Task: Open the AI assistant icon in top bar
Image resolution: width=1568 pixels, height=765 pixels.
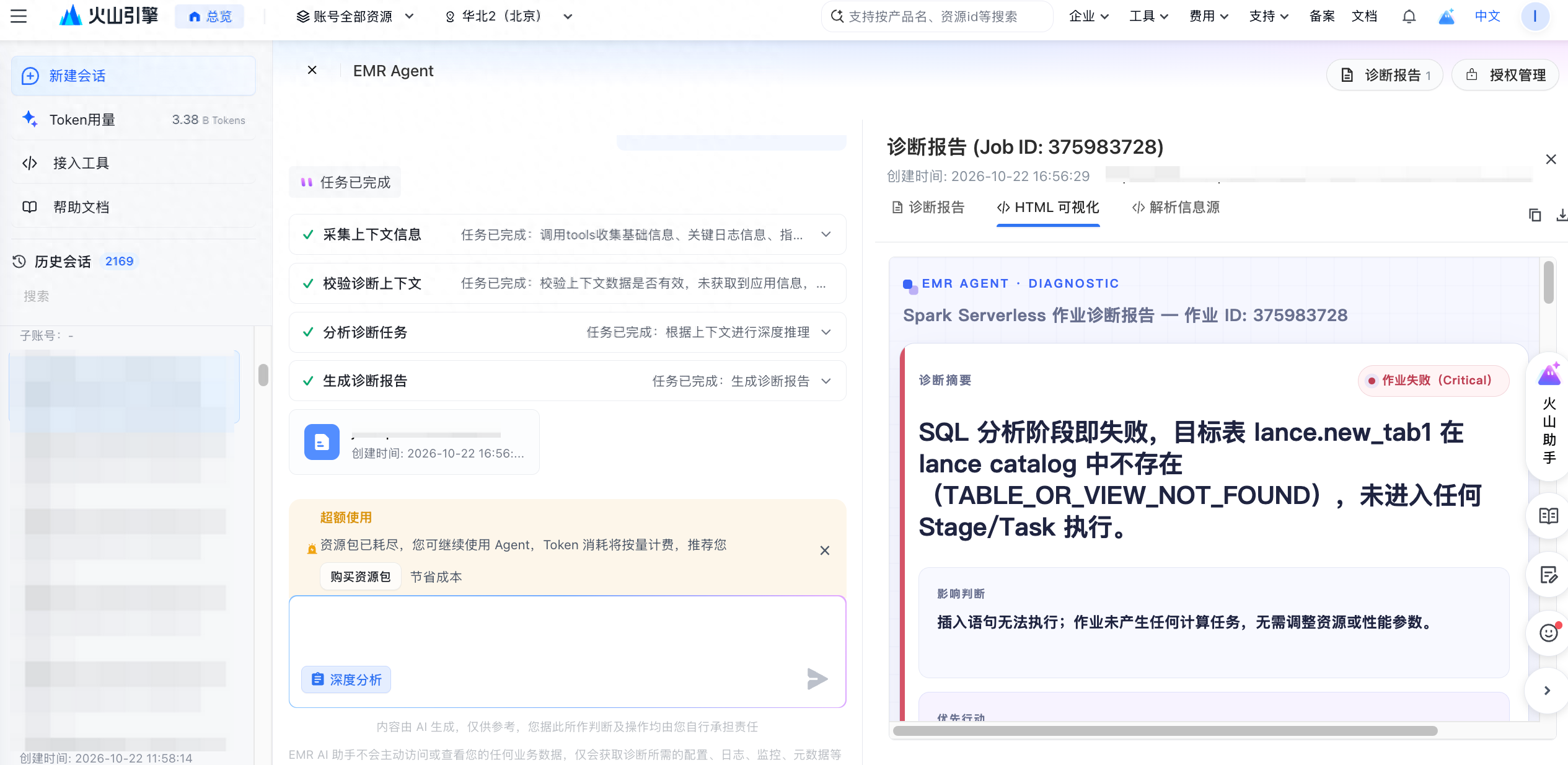Action: tap(1446, 16)
